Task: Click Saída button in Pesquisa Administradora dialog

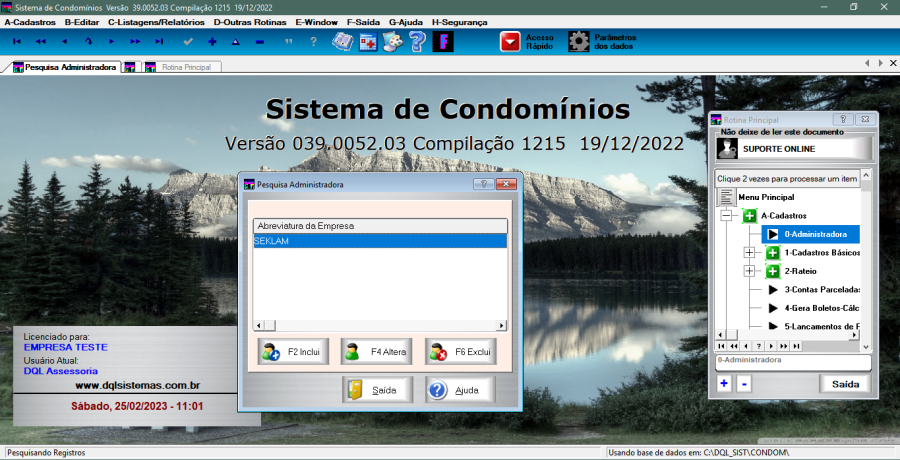Action: tap(375, 390)
